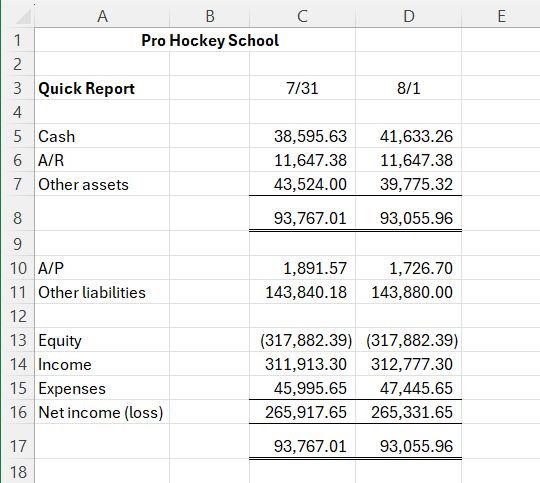Select the 7/31 date header cell
This screenshot has height=483, width=540.
coord(302,88)
